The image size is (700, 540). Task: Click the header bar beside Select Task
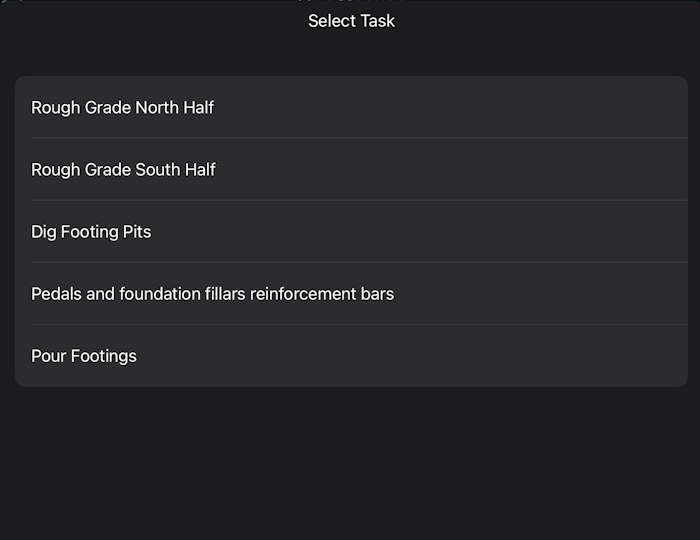(550, 21)
